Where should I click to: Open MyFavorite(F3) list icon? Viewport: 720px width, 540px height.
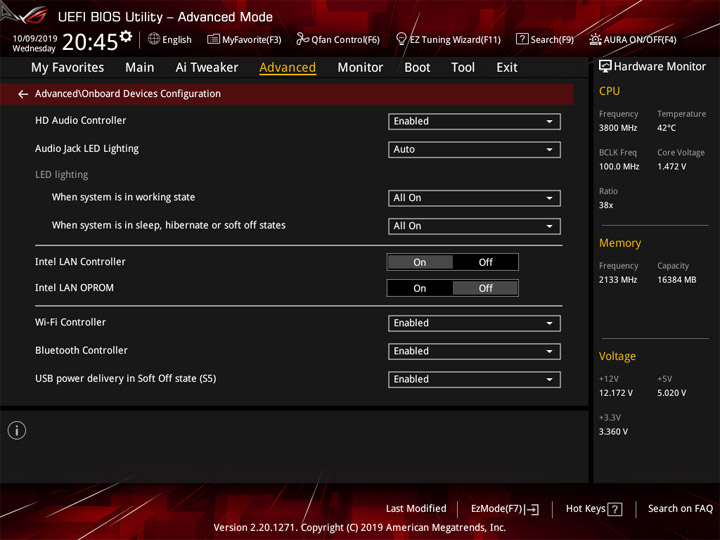(213, 39)
